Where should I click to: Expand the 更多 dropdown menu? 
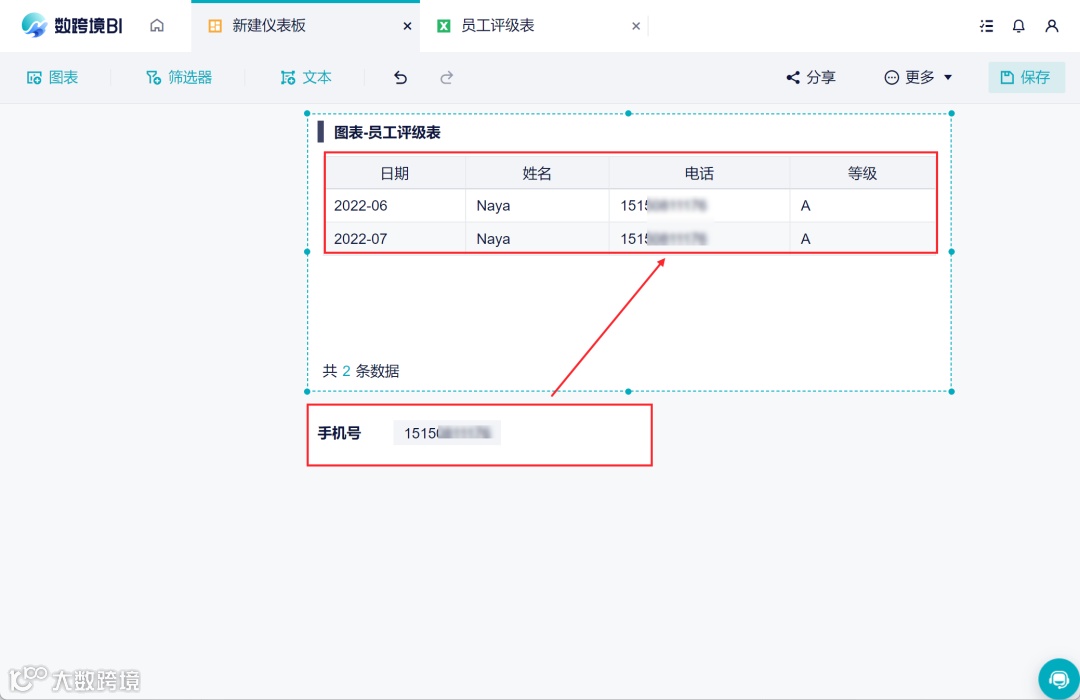click(x=917, y=77)
